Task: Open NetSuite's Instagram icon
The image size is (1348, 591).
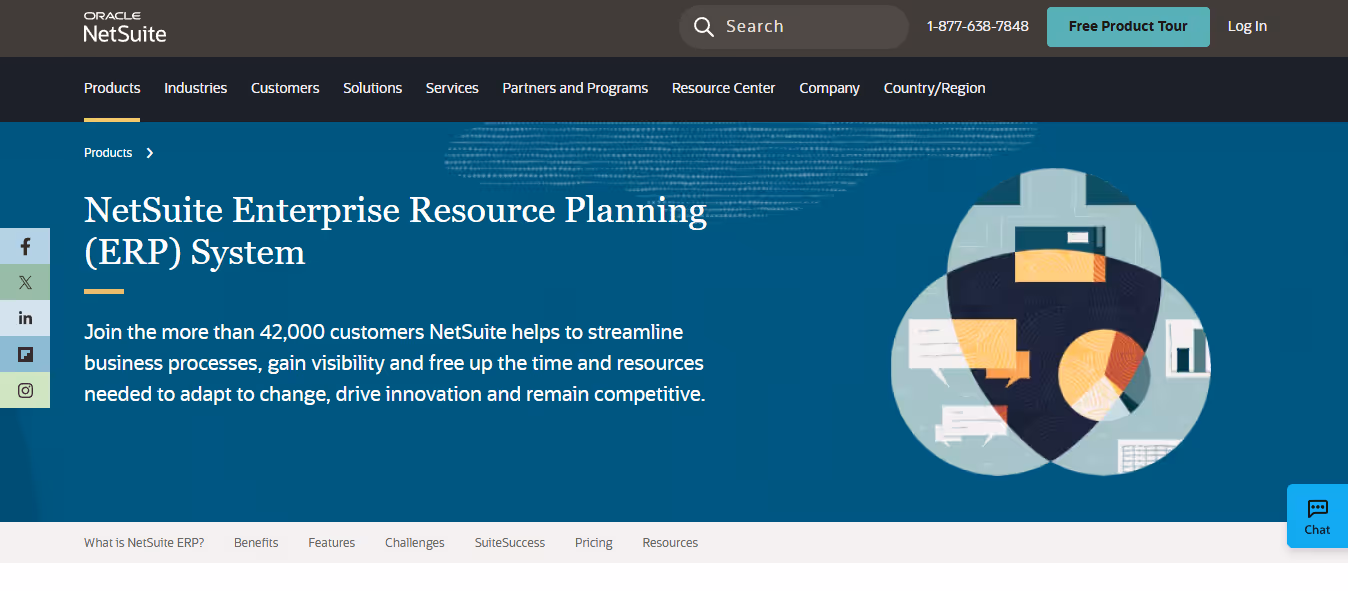Action: click(25, 390)
